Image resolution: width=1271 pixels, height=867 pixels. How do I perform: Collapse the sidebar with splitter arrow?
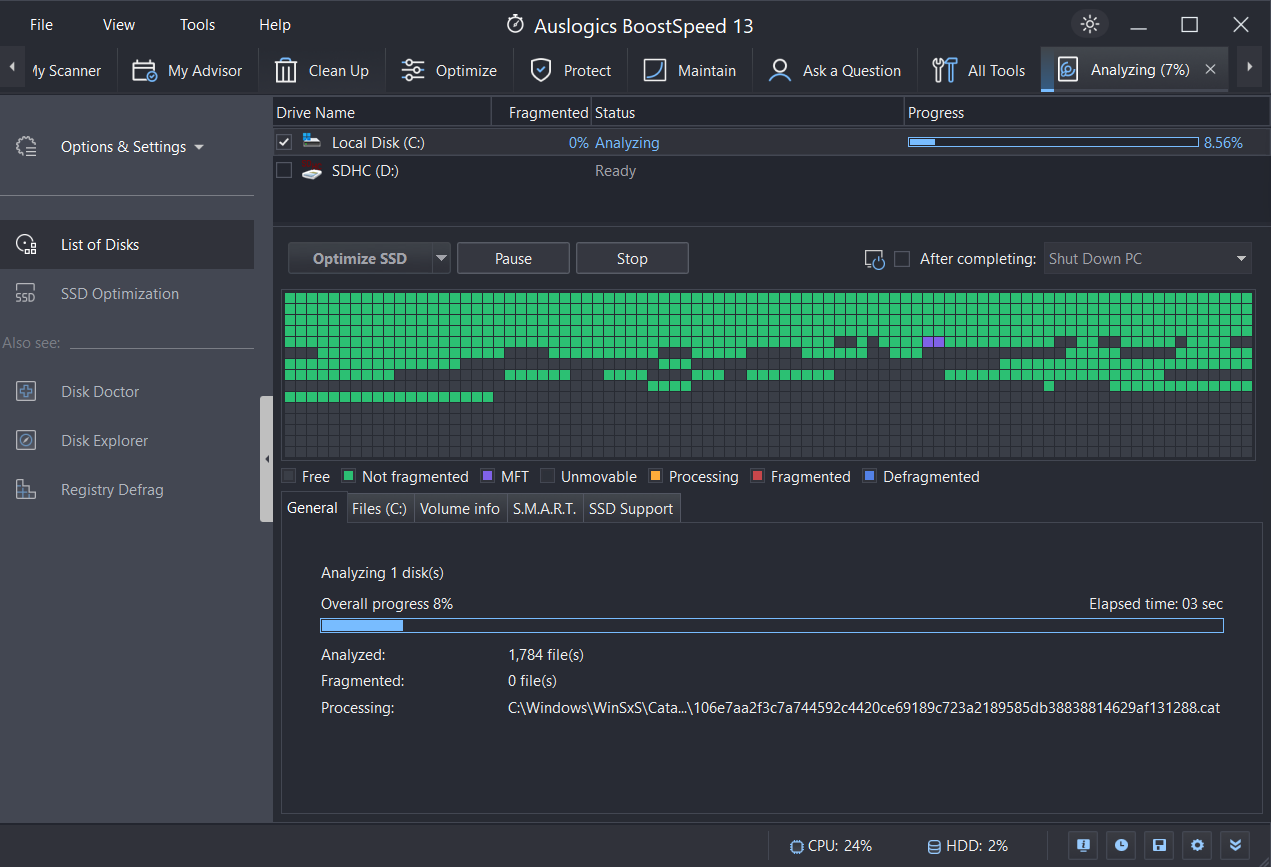[266, 459]
